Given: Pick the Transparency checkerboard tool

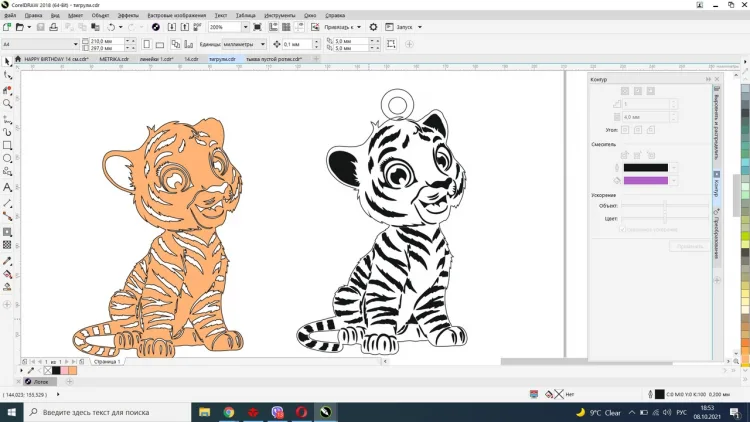Looking at the screenshot, I should [x=7, y=245].
